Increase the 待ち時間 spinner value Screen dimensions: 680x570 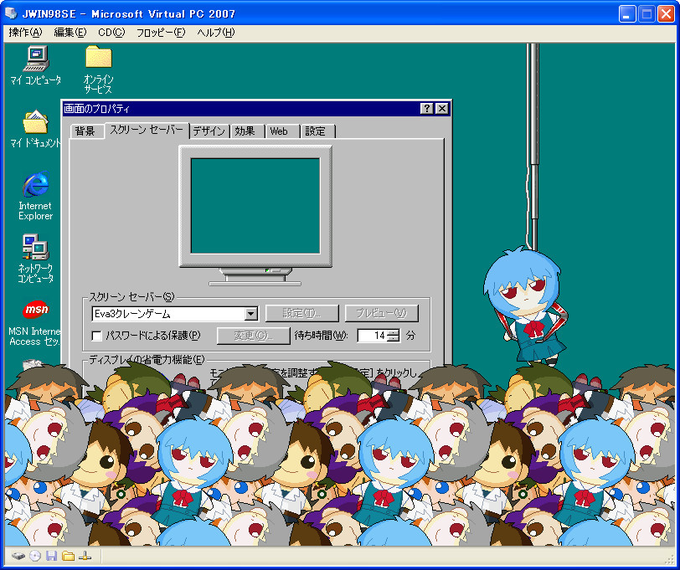(393, 332)
